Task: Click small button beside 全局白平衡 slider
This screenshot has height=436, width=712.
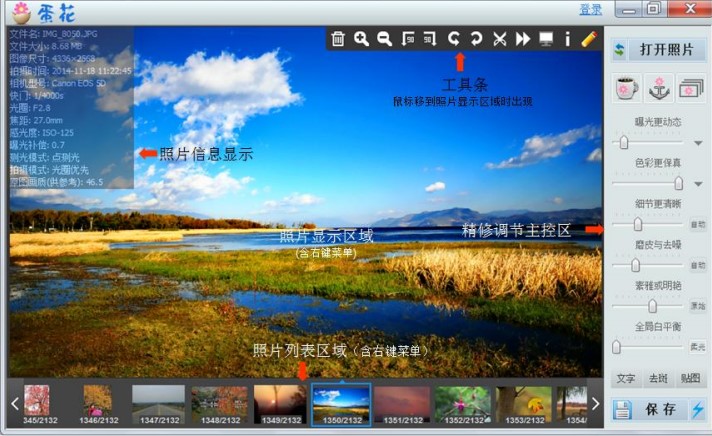Action: (698, 347)
